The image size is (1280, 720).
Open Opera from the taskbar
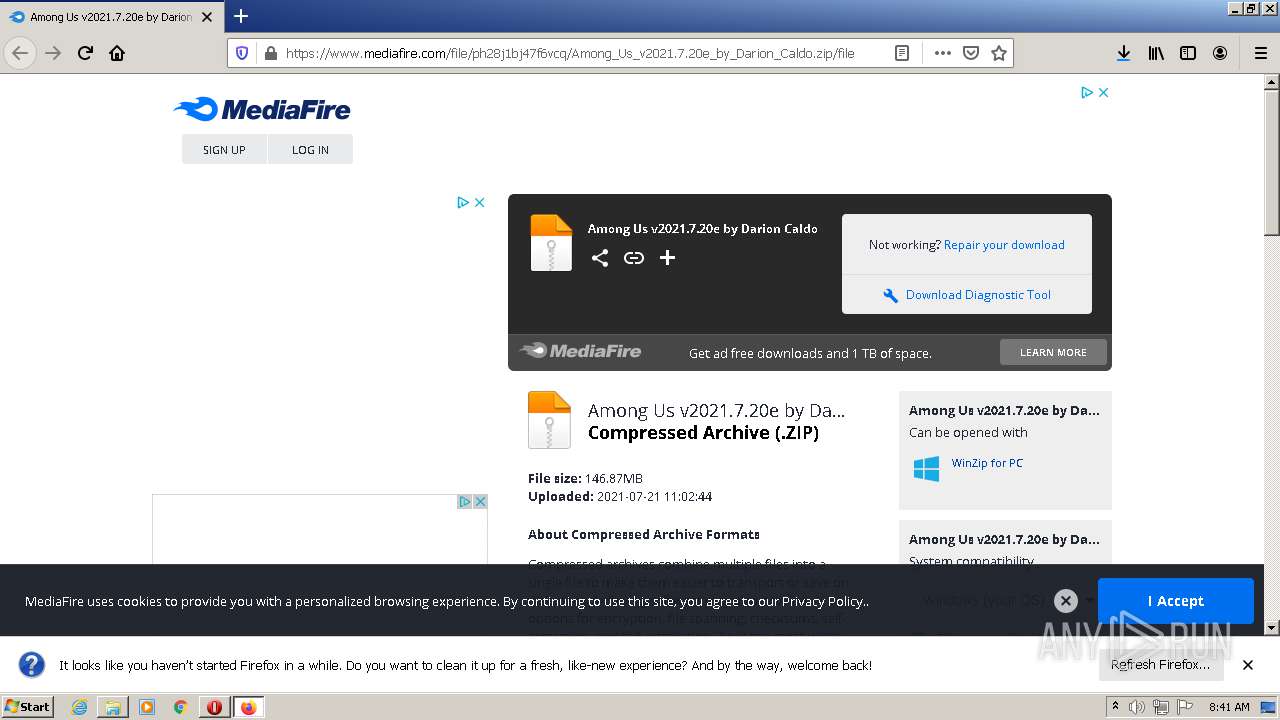(214, 707)
